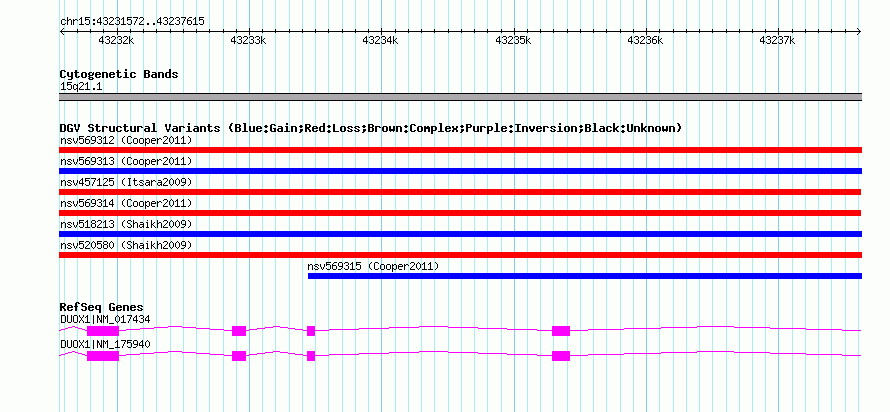Select the red nsv569312 loss bar
Screen dimensions: 890x412
click(x=460, y=150)
